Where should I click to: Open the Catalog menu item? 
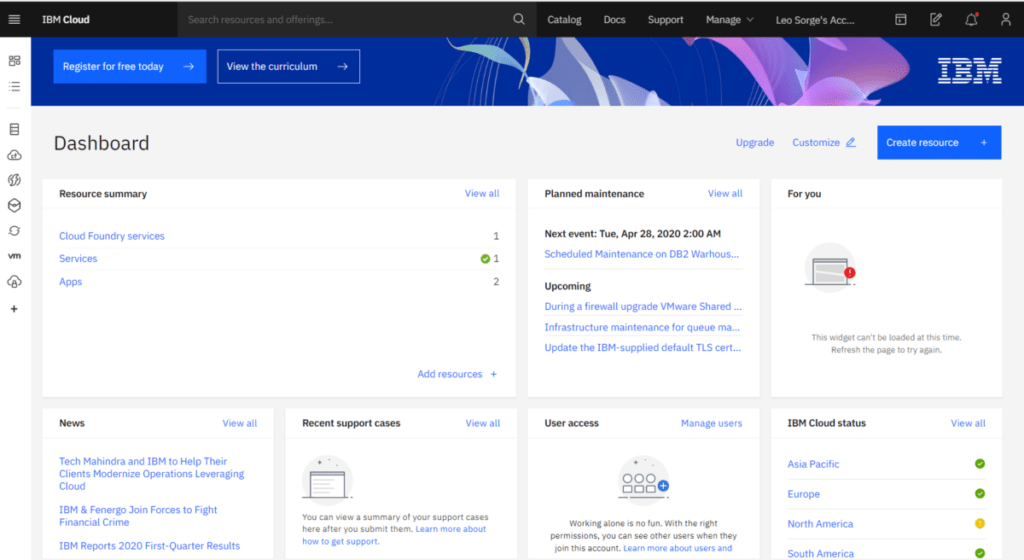click(x=564, y=20)
